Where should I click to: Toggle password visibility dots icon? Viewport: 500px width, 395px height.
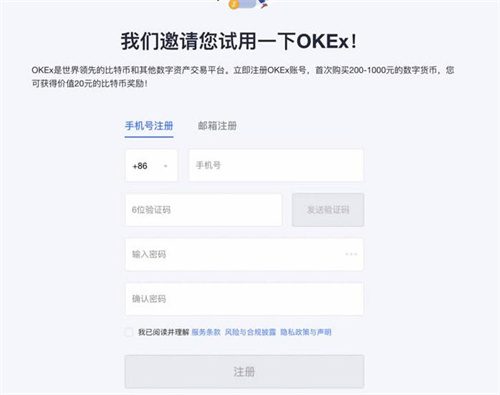[x=351, y=254]
